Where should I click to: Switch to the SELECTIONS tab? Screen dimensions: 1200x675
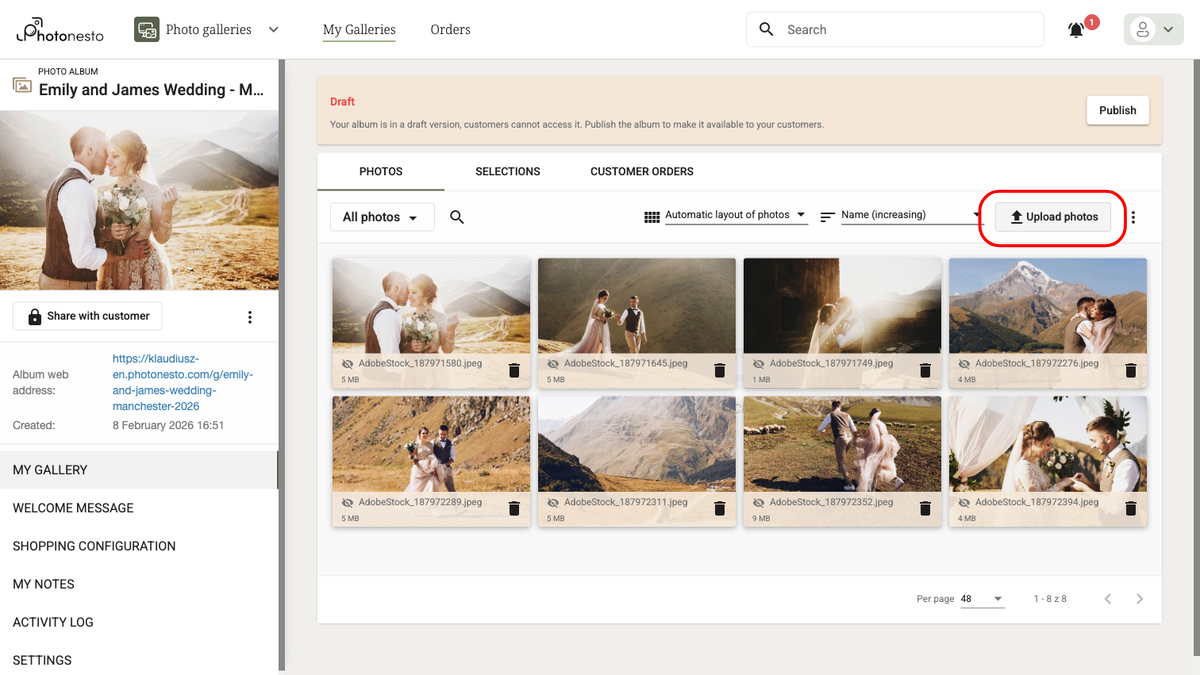(x=507, y=171)
